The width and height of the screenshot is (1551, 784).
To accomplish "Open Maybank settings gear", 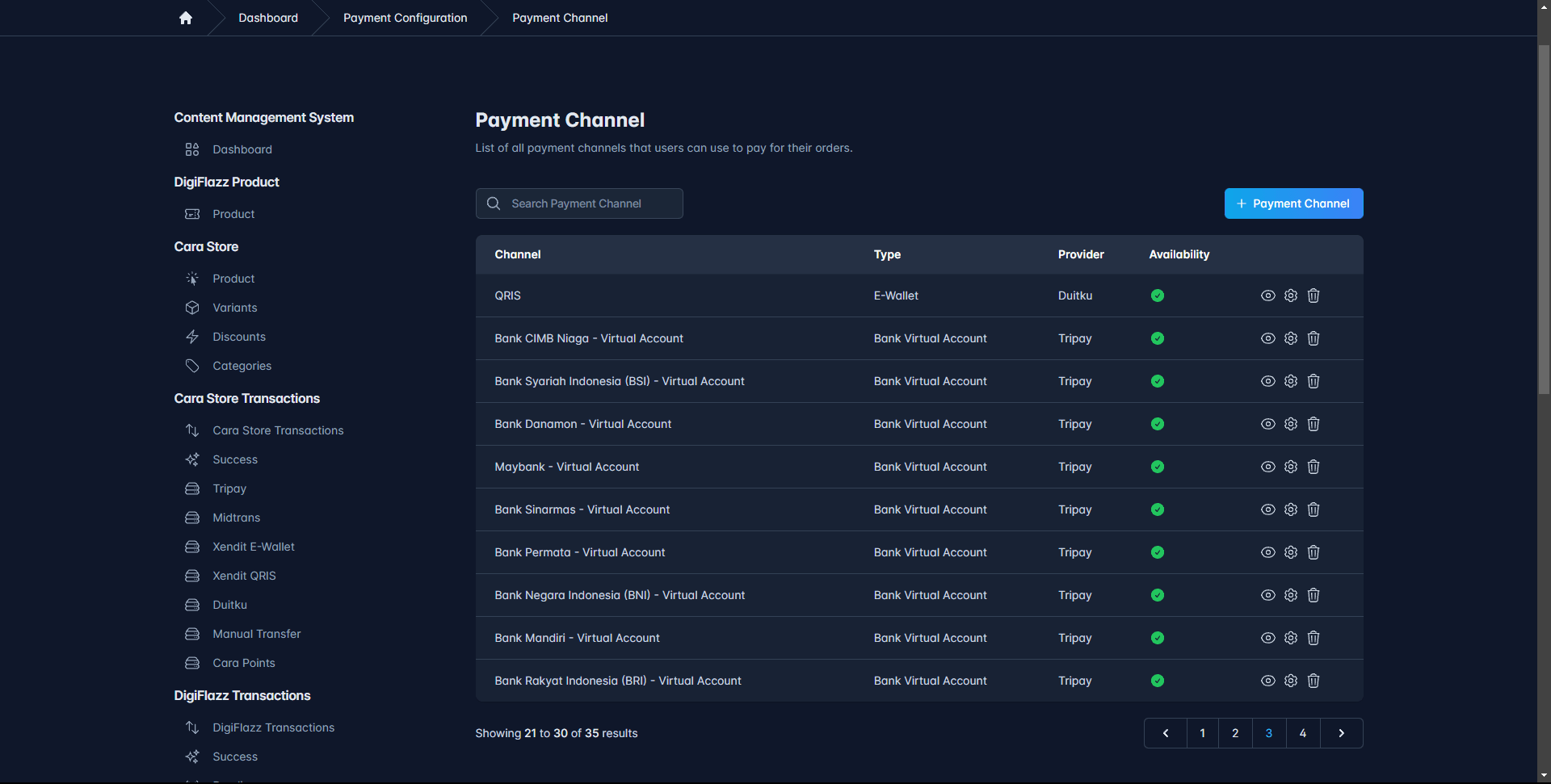I will tap(1291, 467).
